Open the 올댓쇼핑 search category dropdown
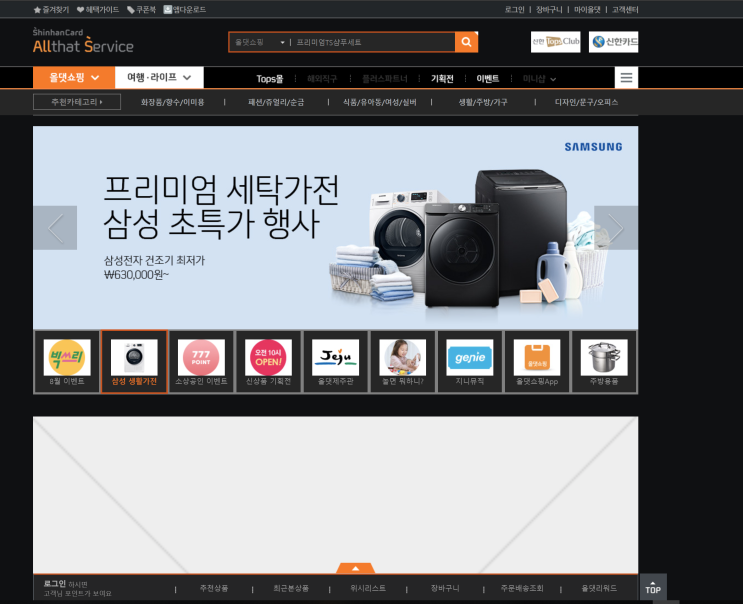The height and width of the screenshot is (604, 743). 260,42
